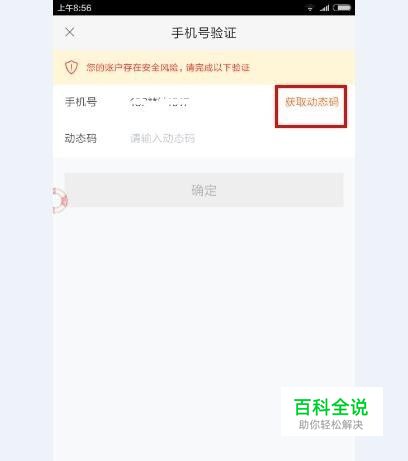Tap the 上午8:56 clock in the status bar
Screen dimensions: 408x461
pos(74,8)
